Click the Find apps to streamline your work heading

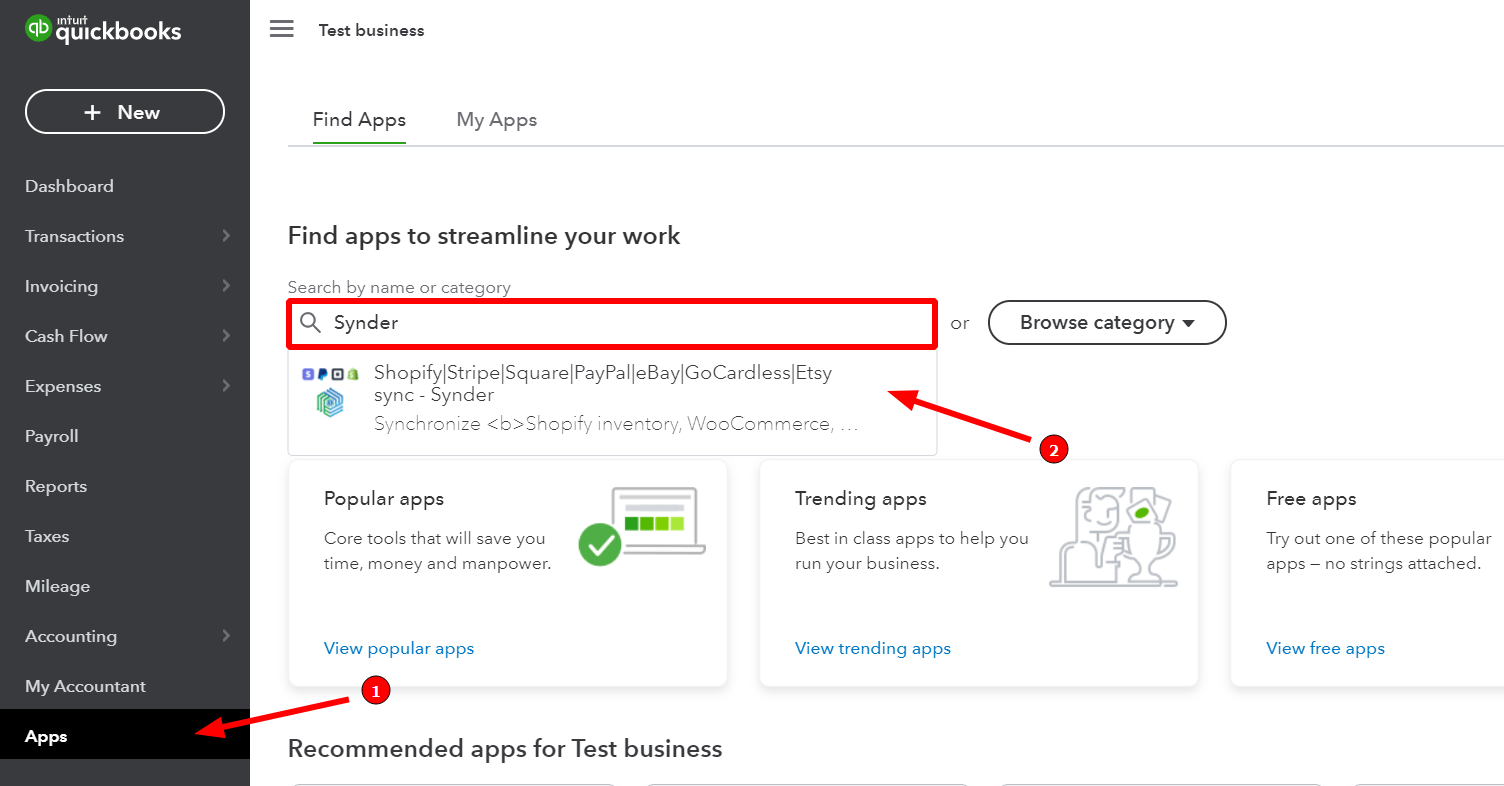(484, 236)
